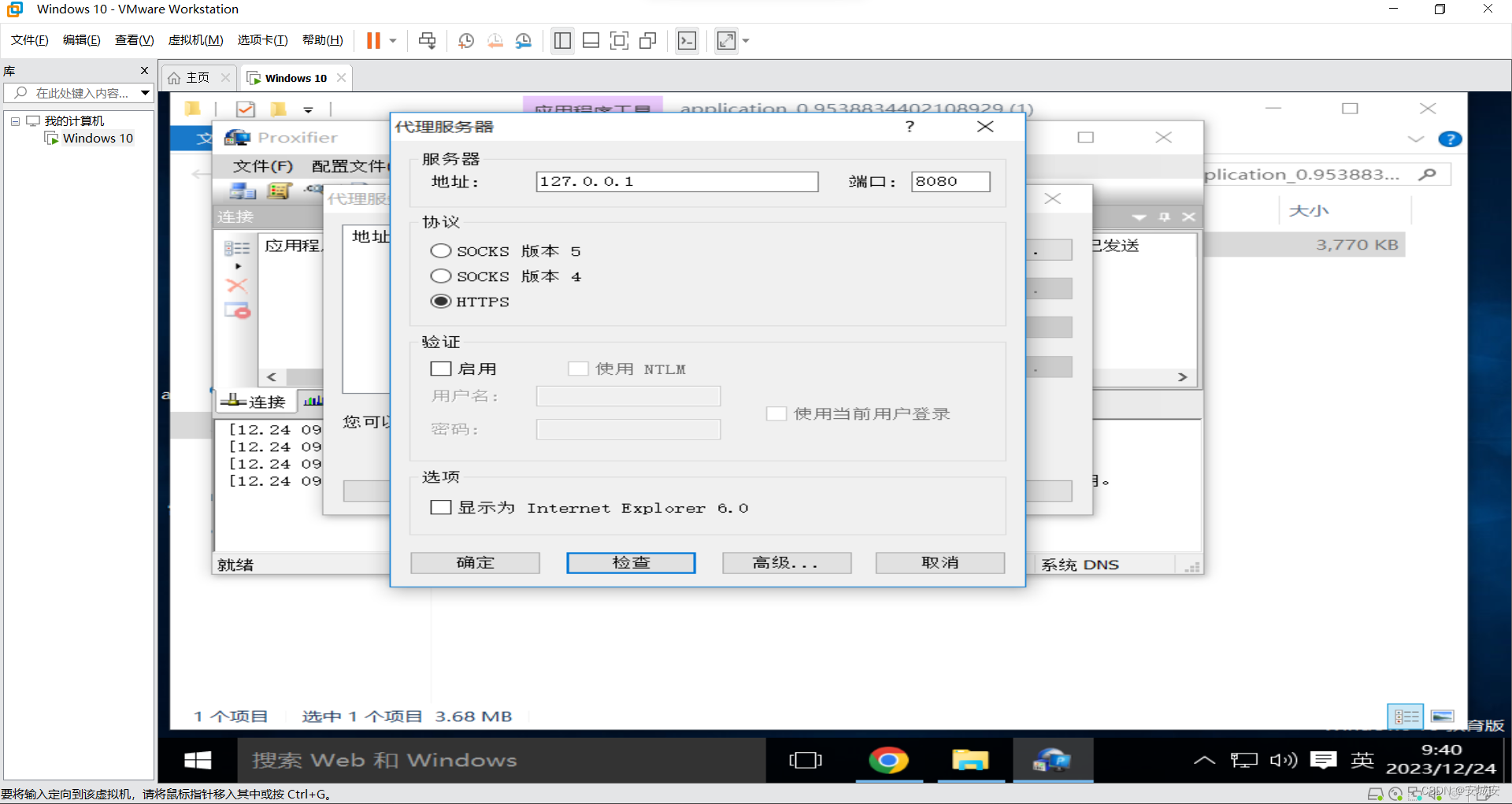Image resolution: width=1512 pixels, height=804 pixels.
Task: Open the 查看(V) menu
Action: point(135,40)
